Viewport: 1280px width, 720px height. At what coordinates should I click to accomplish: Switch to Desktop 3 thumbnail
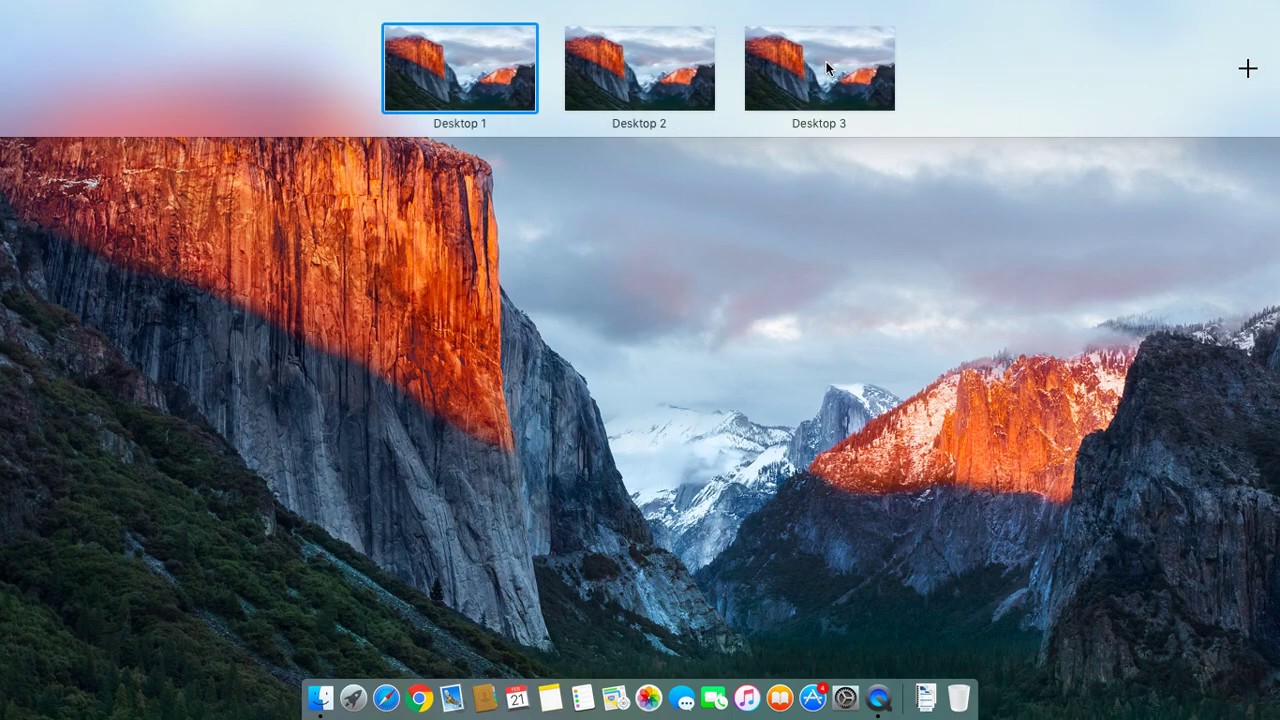820,68
